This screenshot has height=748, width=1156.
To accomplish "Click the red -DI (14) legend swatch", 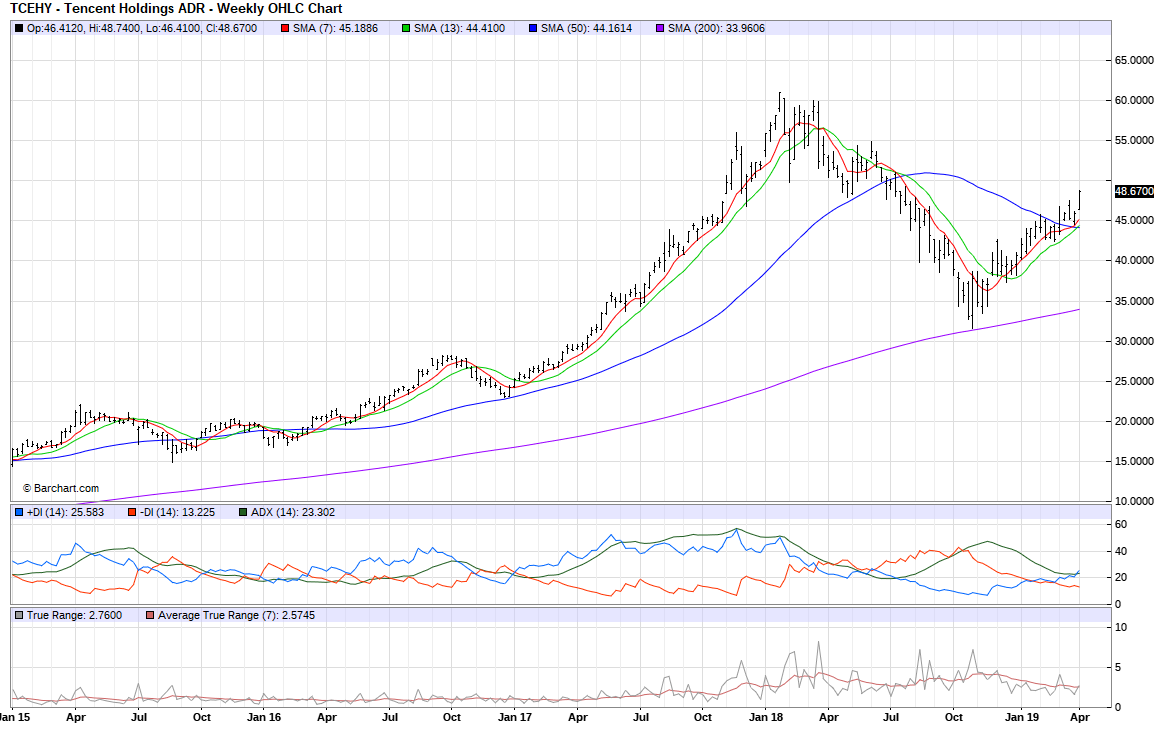I will [131, 512].
